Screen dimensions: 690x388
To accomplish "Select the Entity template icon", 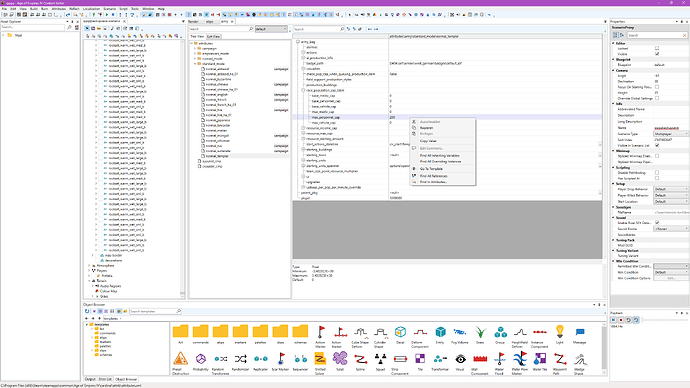I will (440, 332).
